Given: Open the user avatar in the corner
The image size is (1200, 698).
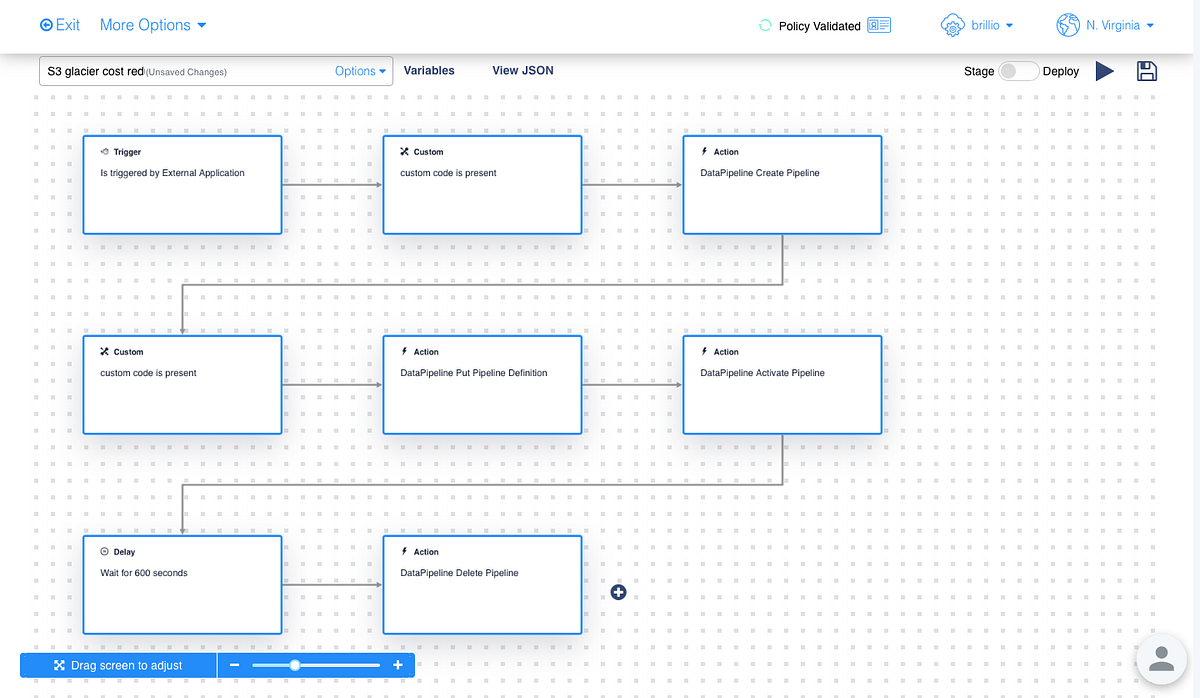Looking at the screenshot, I should click(1161, 658).
